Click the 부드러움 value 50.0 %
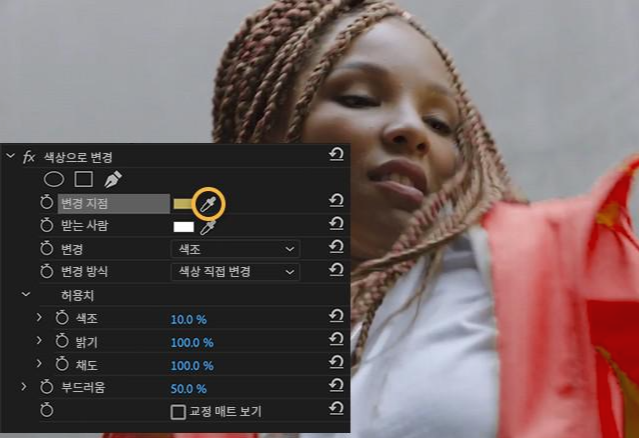Viewport: 639px width, 438px height. pos(188,389)
